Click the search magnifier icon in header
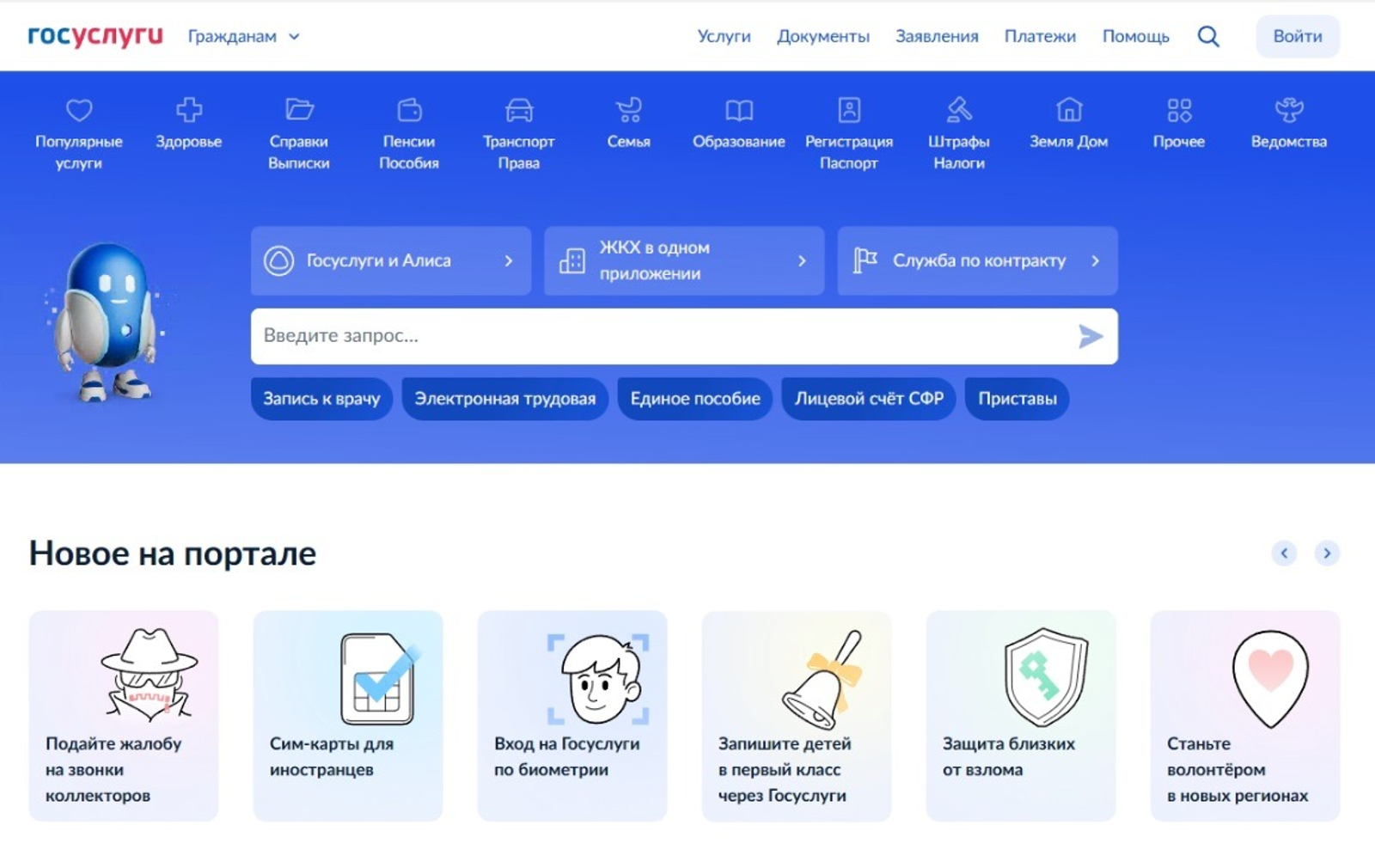 (1208, 36)
